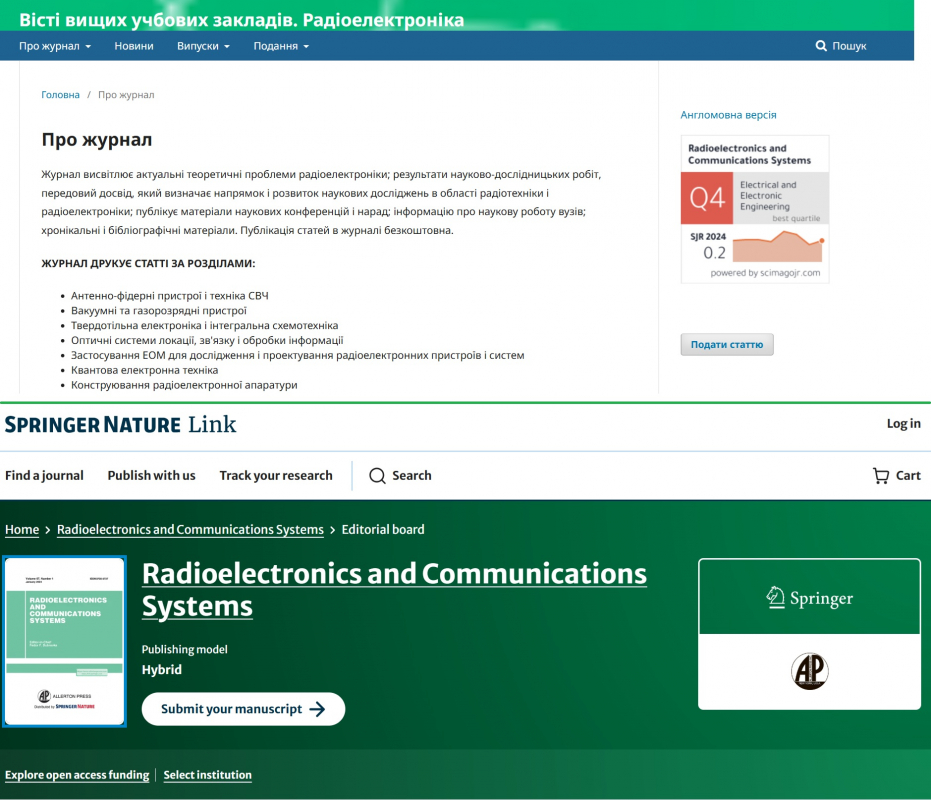
Task: Click the arrow on Submit your manuscript
Action: [318, 709]
